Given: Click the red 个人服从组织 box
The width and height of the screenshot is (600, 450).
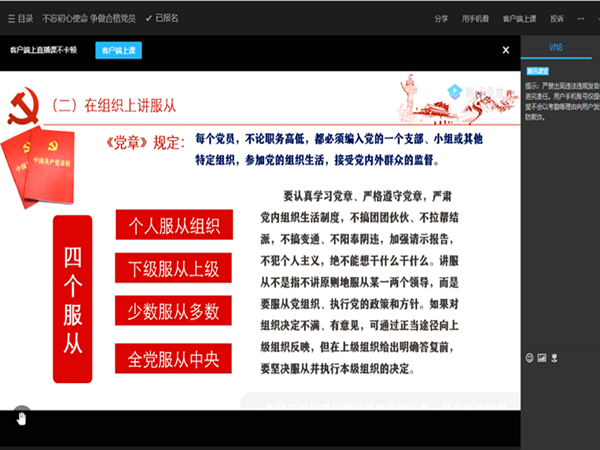Looking at the screenshot, I should click(174, 225).
